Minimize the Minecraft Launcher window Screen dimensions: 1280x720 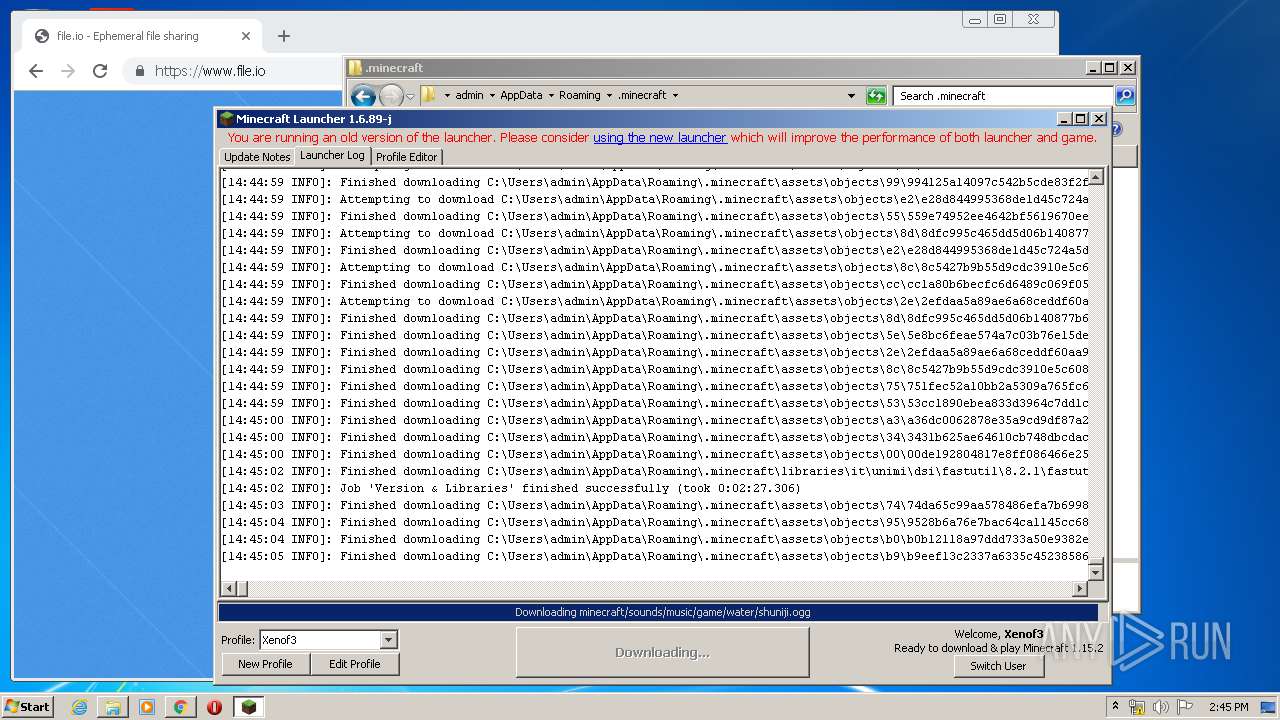pos(1065,119)
